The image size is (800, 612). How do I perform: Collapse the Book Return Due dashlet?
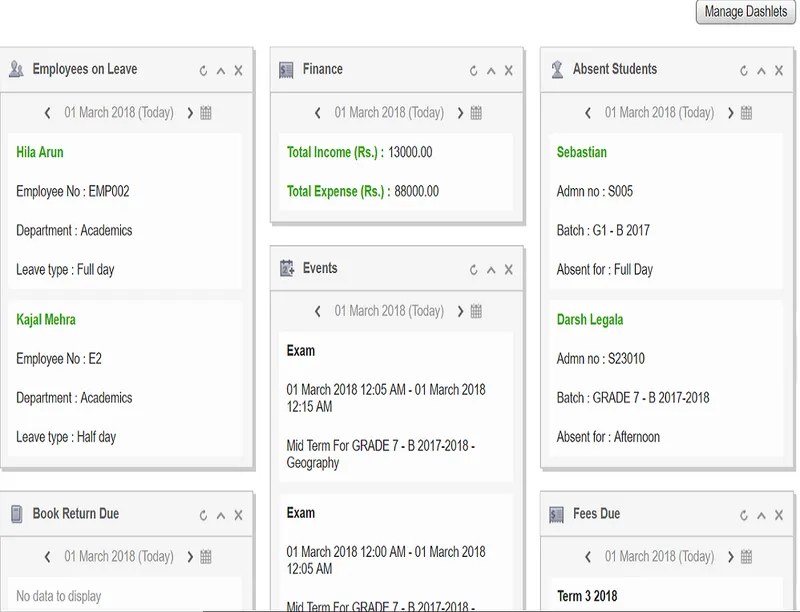tap(221, 516)
